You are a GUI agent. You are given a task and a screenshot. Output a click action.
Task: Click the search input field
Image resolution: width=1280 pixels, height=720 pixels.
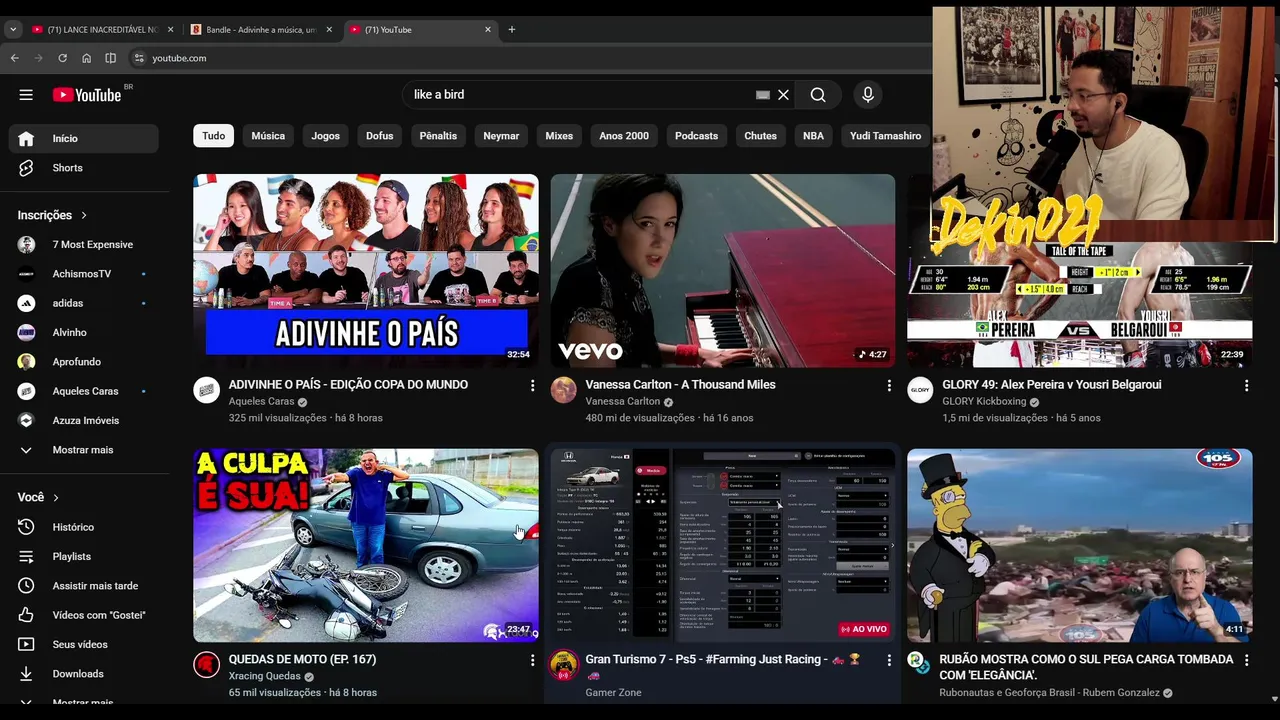click(580, 95)
